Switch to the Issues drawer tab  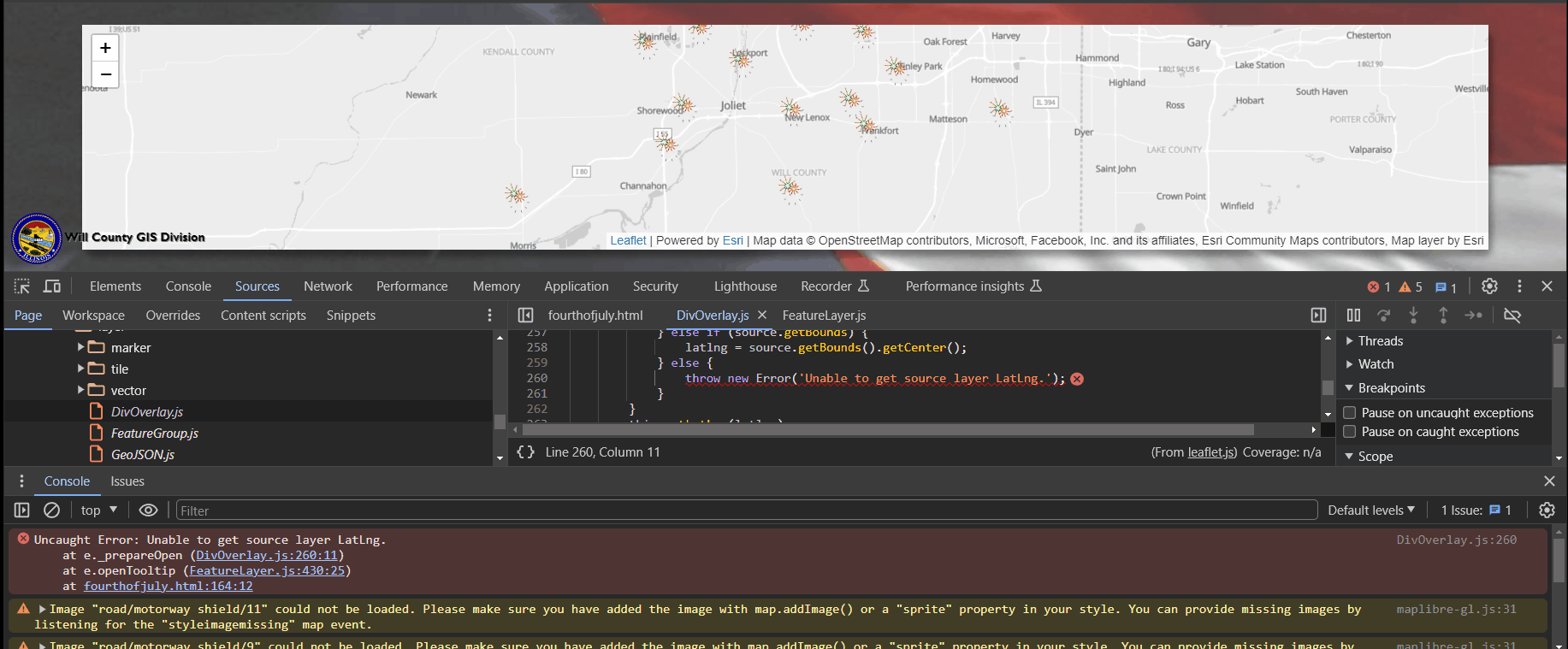127,481
